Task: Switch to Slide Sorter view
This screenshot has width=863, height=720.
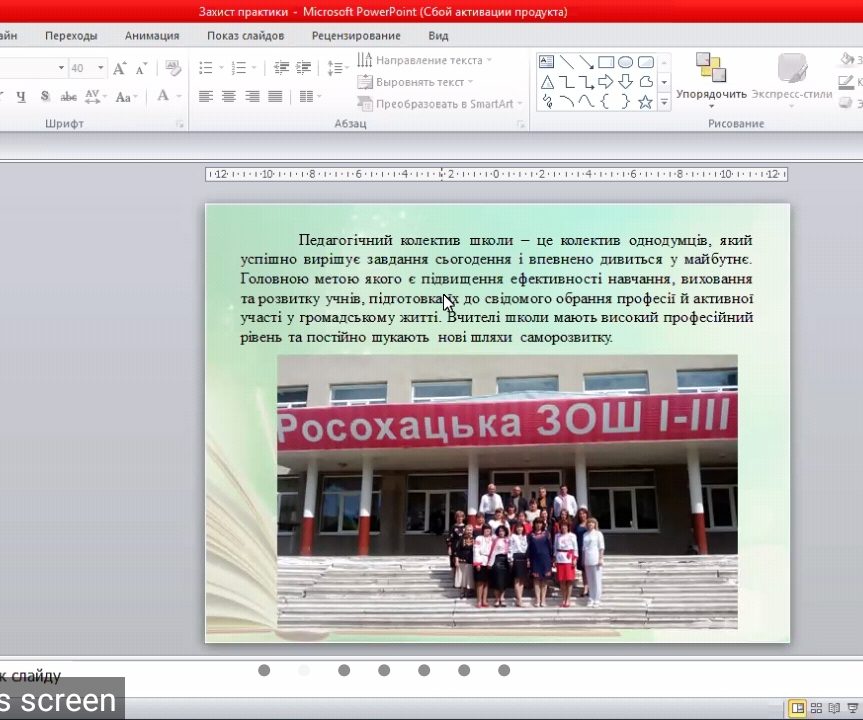Action: coord(814,706)
